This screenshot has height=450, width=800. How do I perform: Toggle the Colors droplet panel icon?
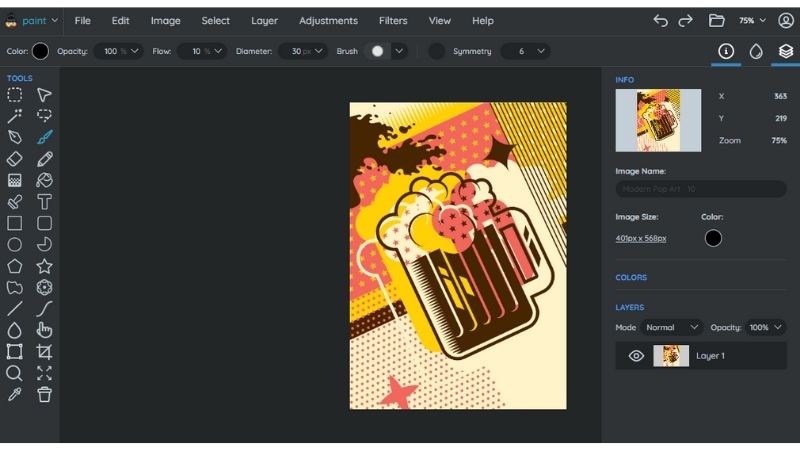coord(756,51)
